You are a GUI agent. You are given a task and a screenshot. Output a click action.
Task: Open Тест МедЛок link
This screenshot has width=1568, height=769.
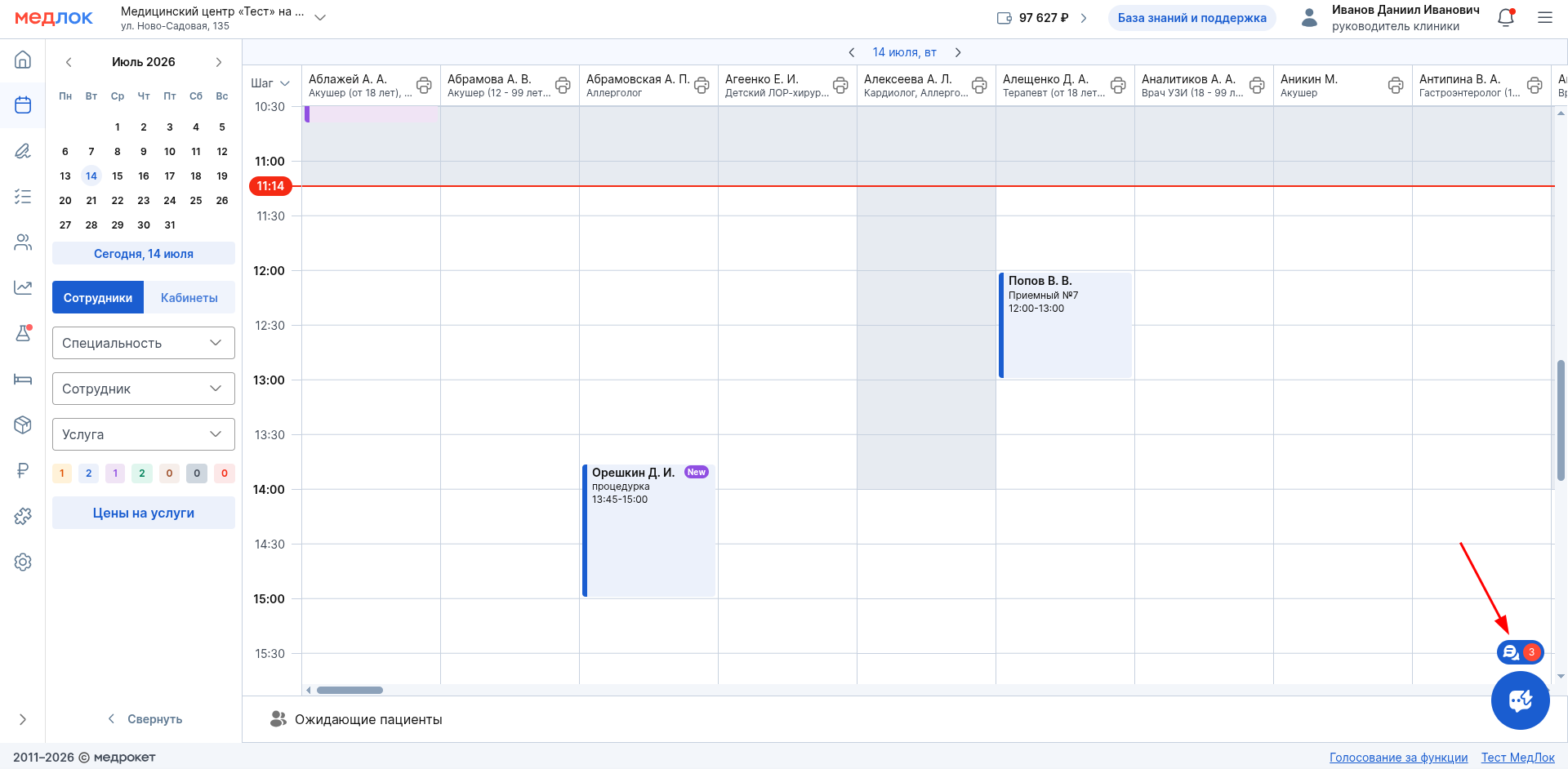(x=1517, y=758)
